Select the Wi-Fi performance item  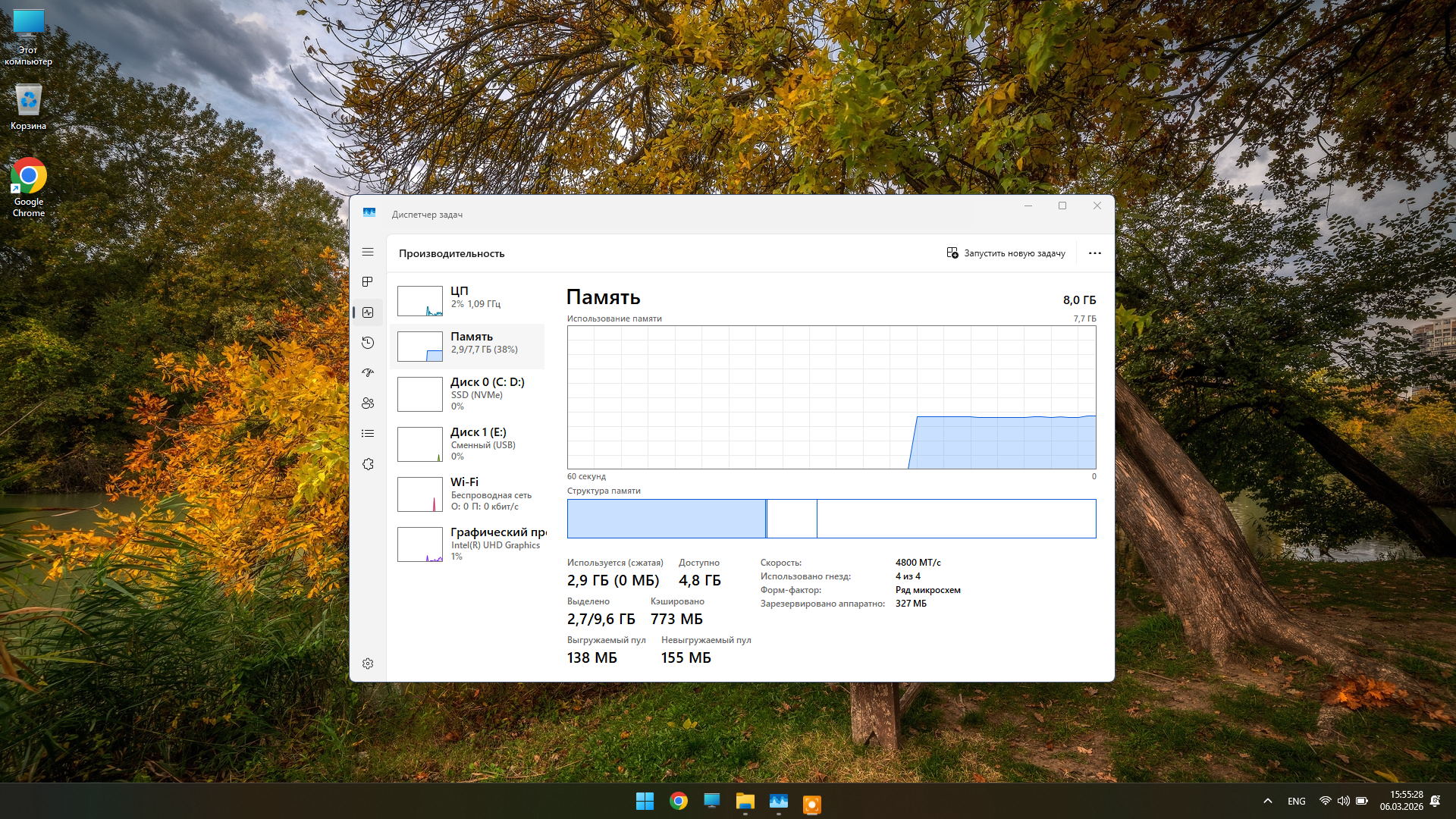click(467, 494)
